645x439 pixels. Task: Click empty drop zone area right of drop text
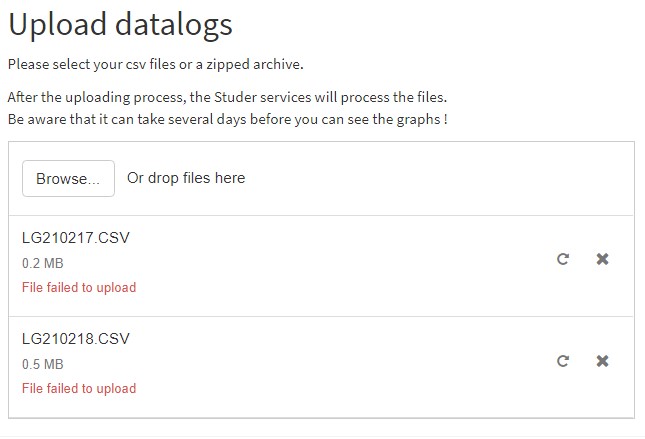(x=430, y=178)
